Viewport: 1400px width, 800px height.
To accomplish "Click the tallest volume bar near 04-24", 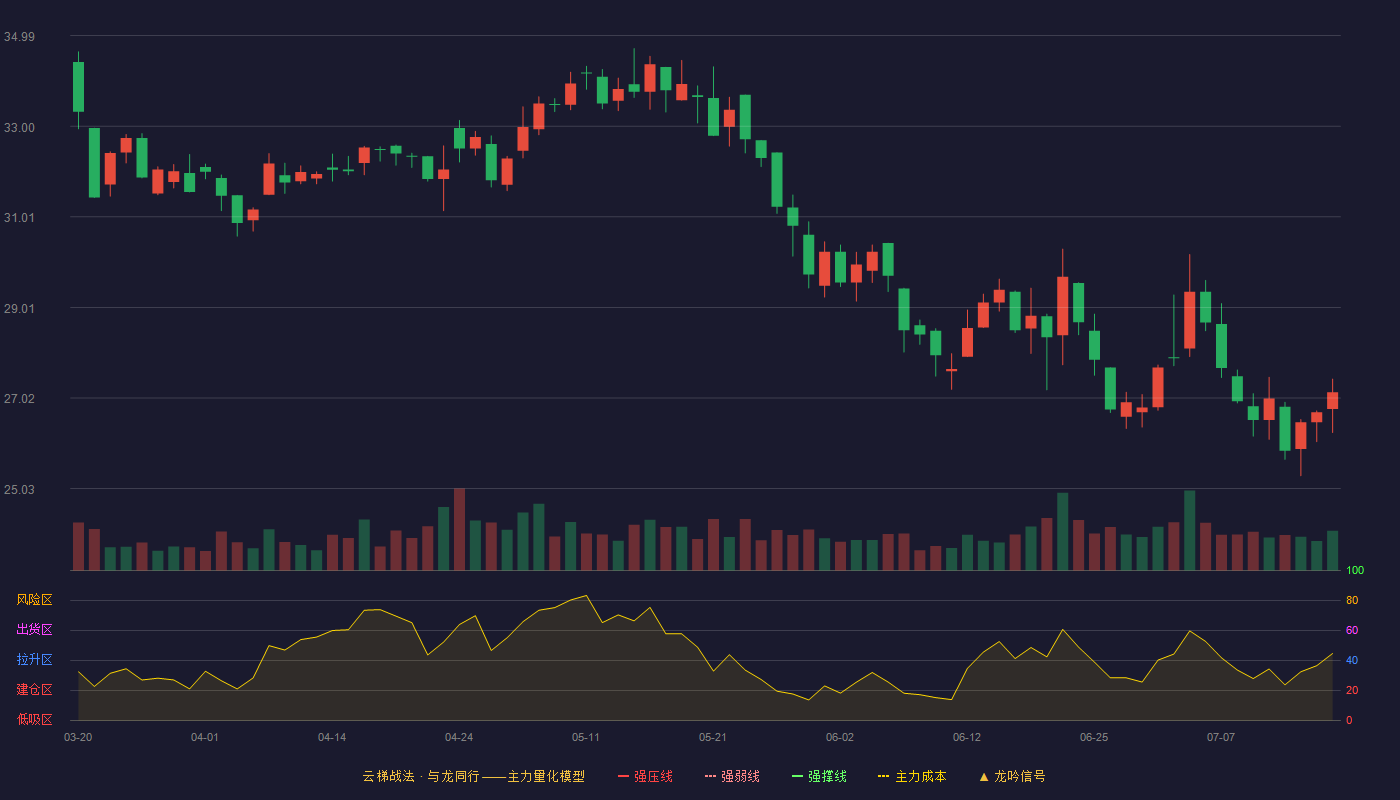I will pyautogui.click(x=459, y=529).
